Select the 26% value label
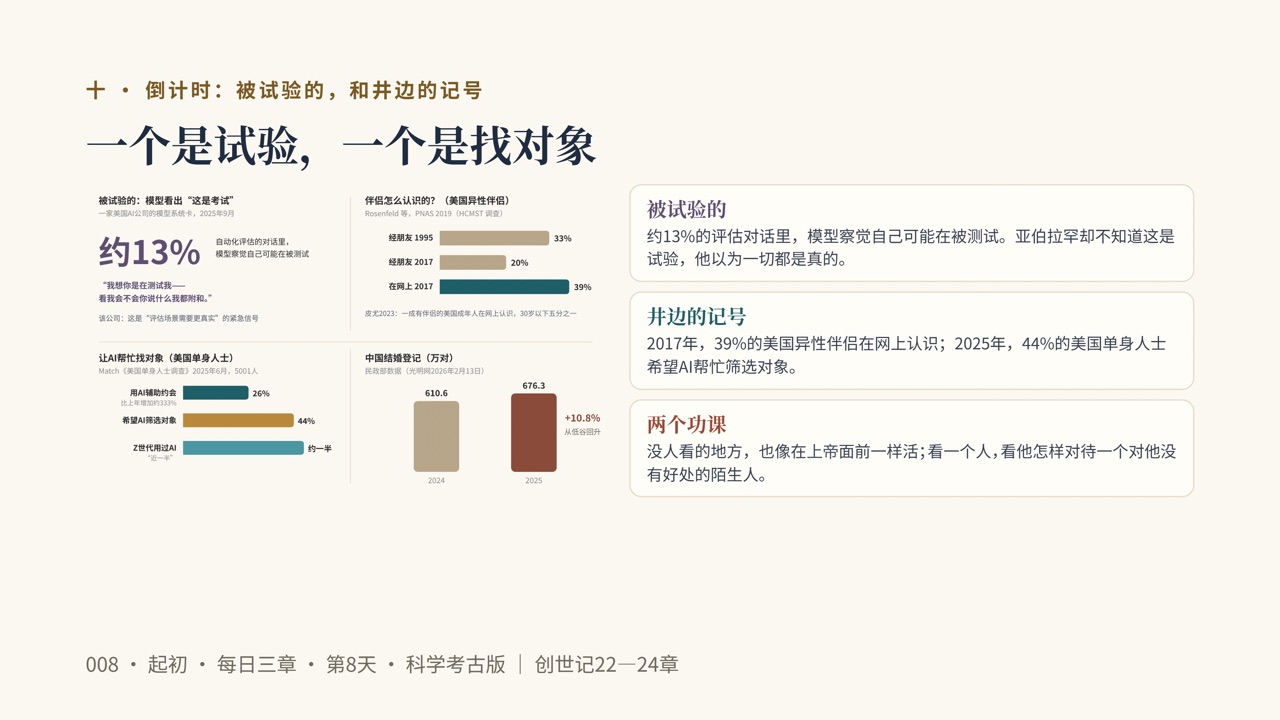The image size is (1280, 720). (261, 393)
